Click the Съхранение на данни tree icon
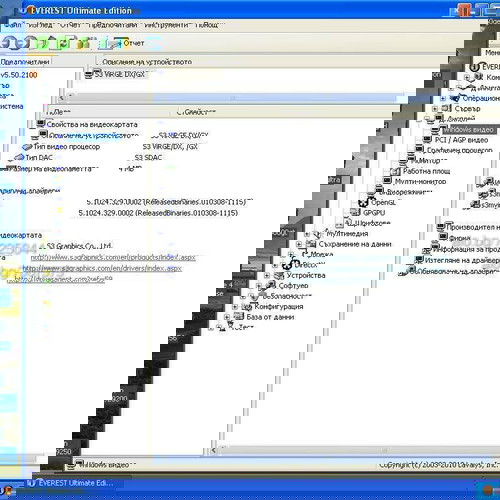500x500 pixels. coord(311,244)
